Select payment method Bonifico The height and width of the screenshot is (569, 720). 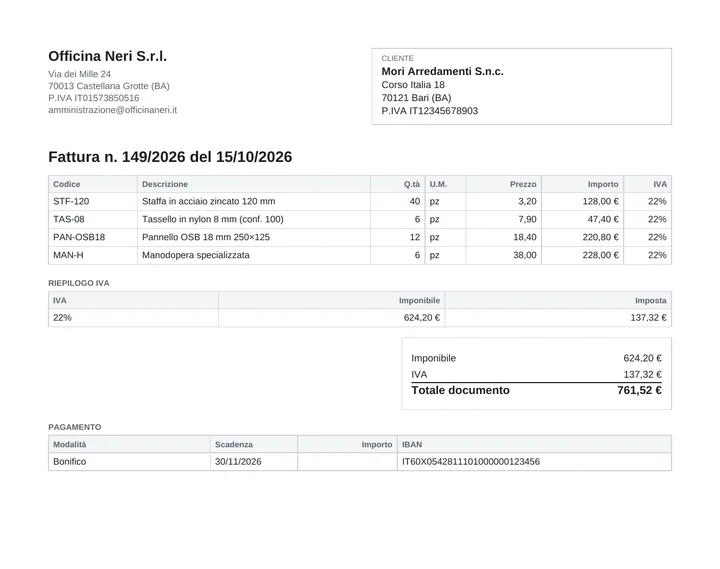(69, 462)
